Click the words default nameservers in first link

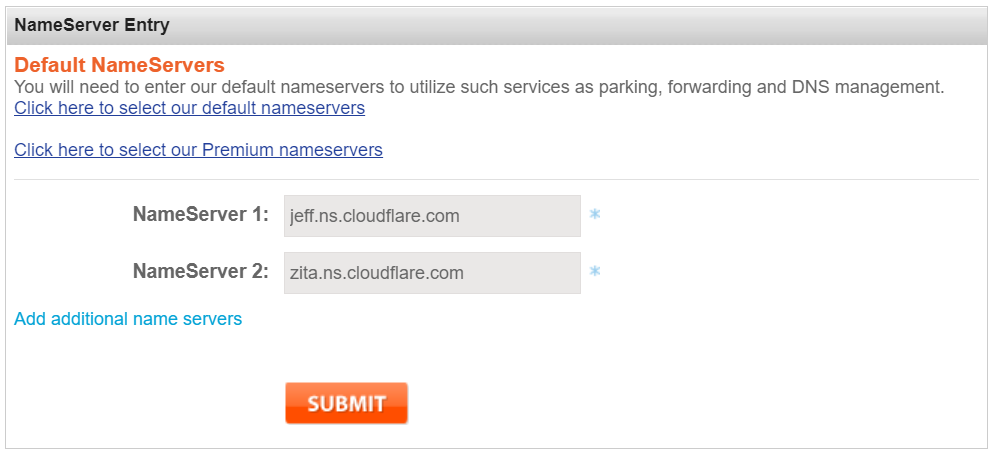[x=283, y=108]
